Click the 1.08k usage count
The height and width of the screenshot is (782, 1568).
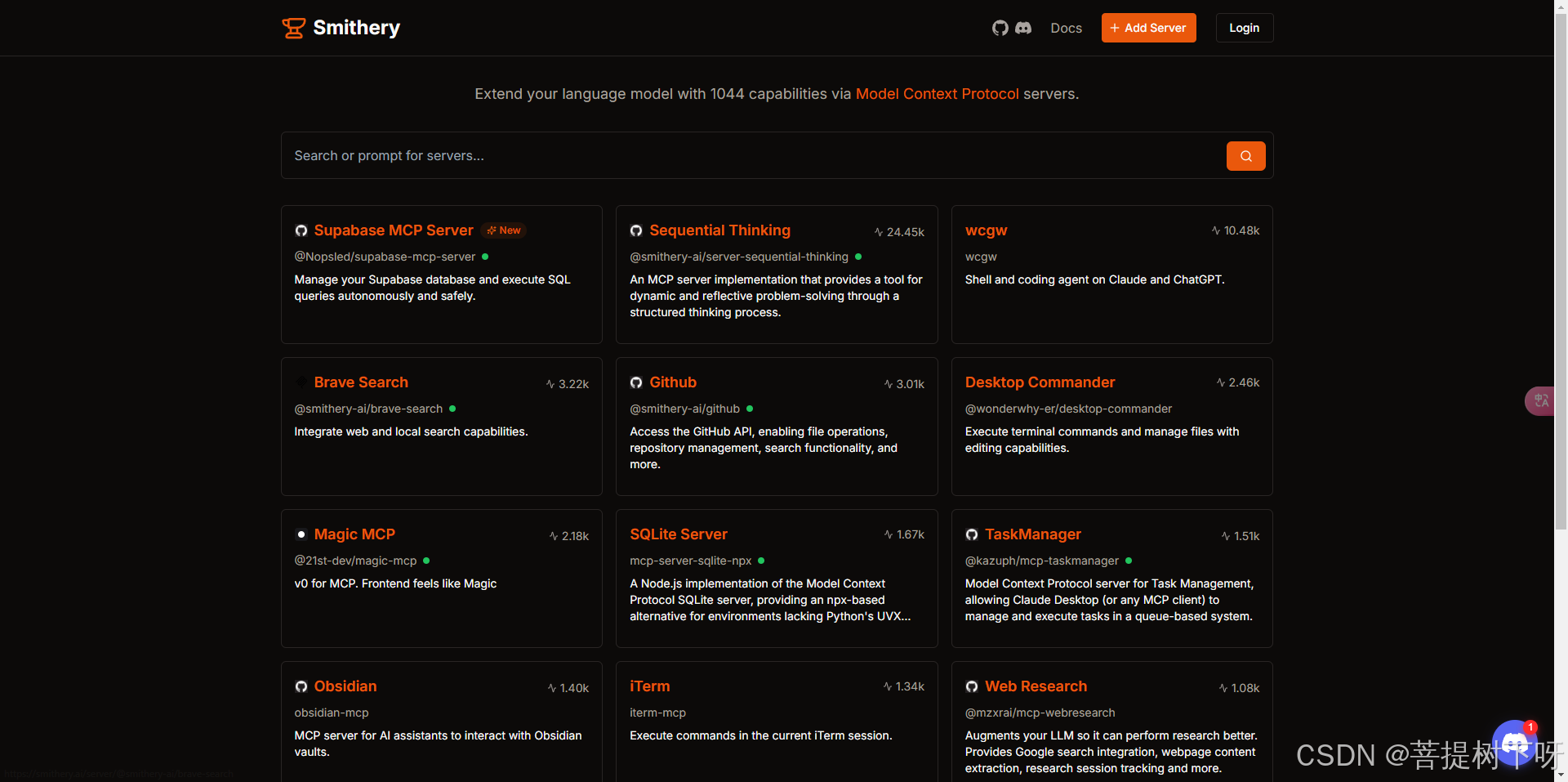click(x=1245, y=688)
